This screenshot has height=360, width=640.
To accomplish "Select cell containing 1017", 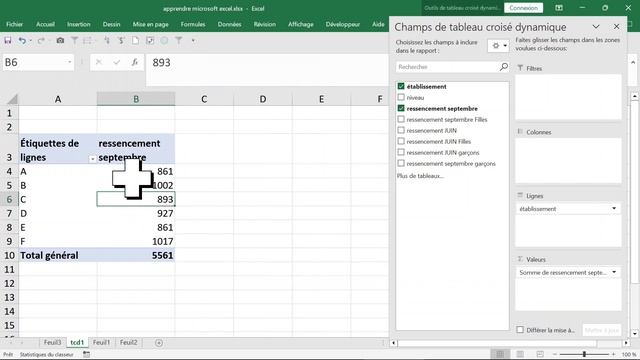I will [x=136, y=241].
